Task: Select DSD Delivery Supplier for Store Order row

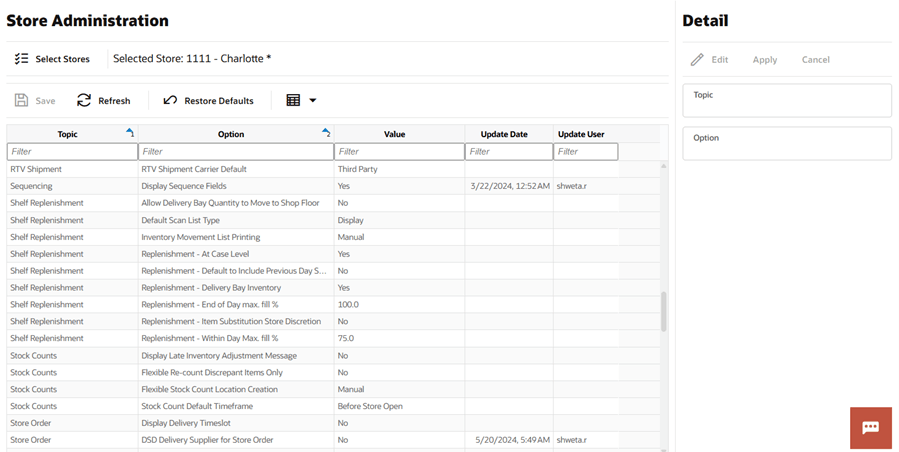Action: coord(333,440)
